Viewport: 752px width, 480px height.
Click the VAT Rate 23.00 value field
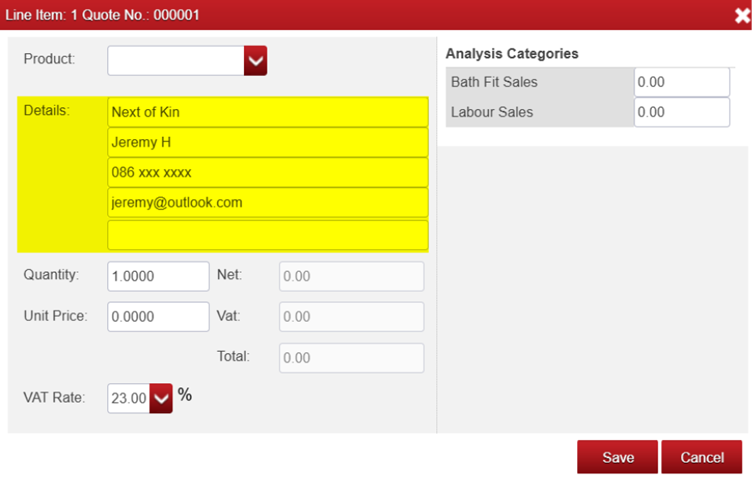coord(129,398)
